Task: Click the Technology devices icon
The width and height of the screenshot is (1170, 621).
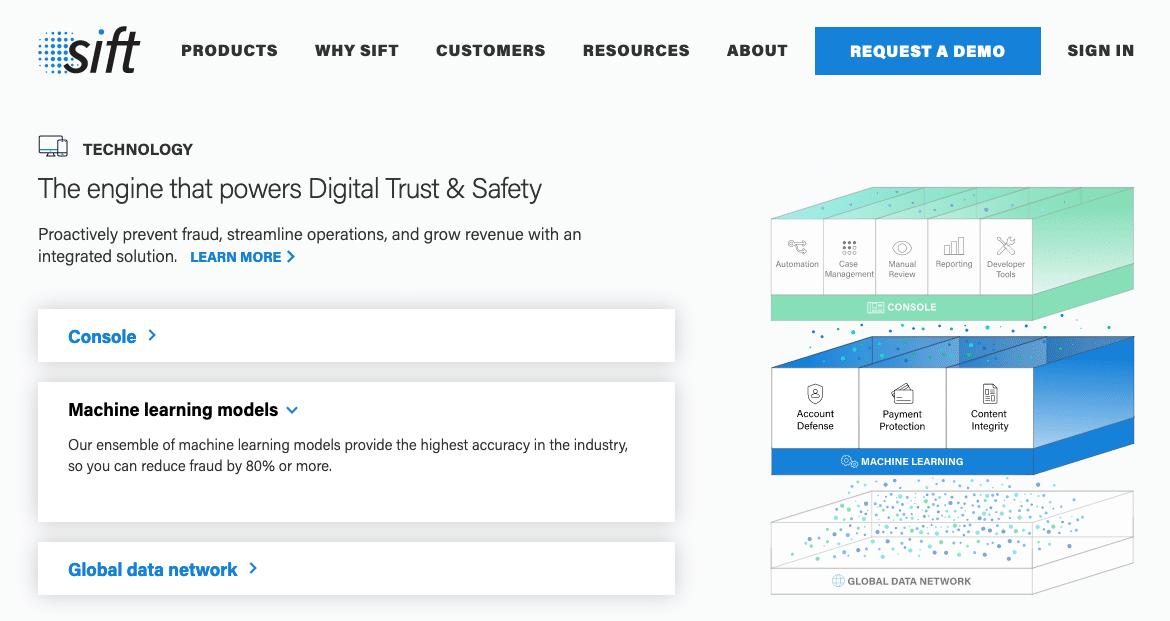Action: point(53,147)
